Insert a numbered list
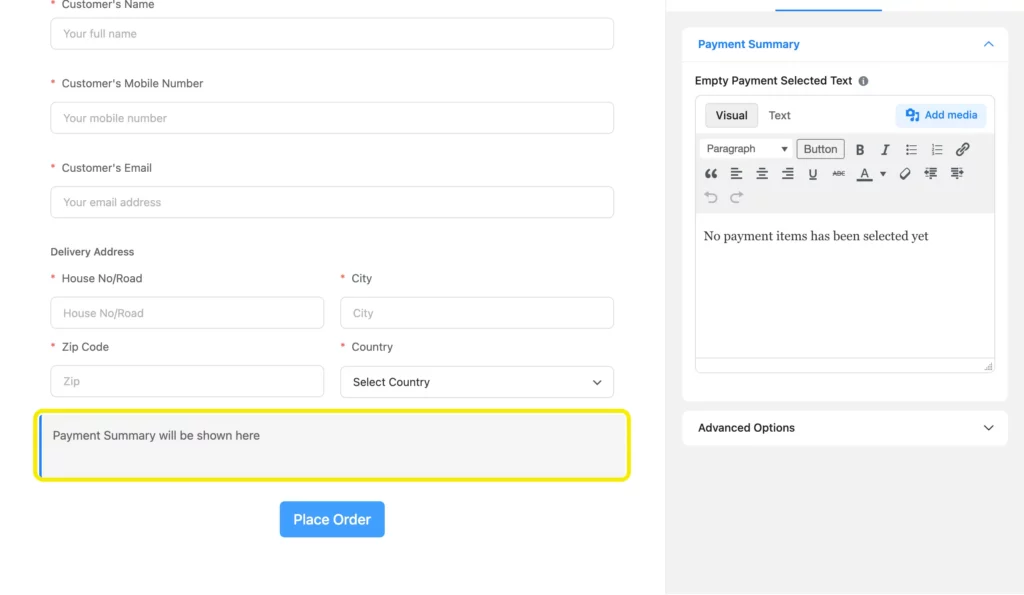Viewport: 1024px width, 595px height. (936, 150)
